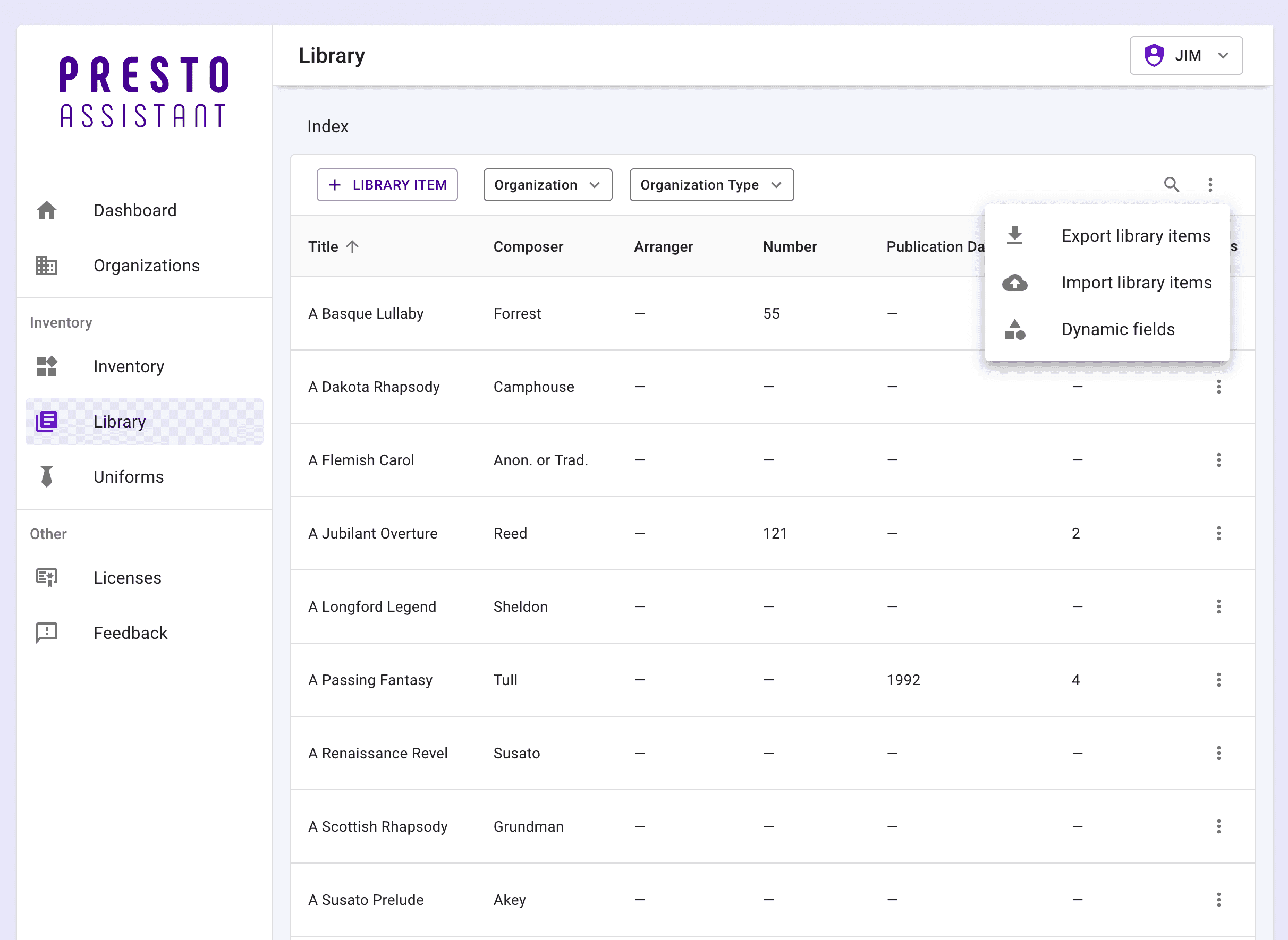Viewport: 1288px width, 940px height.
Task: Open the Inventory section icon
Action: click(x=46, y=366)
